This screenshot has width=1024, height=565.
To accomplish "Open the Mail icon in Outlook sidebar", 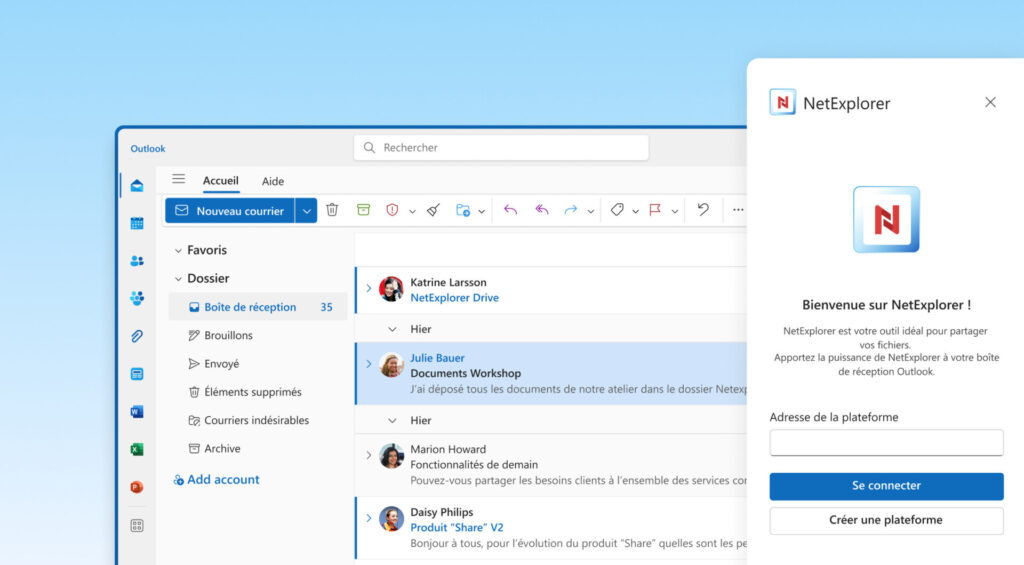I will tap(136, 186).
